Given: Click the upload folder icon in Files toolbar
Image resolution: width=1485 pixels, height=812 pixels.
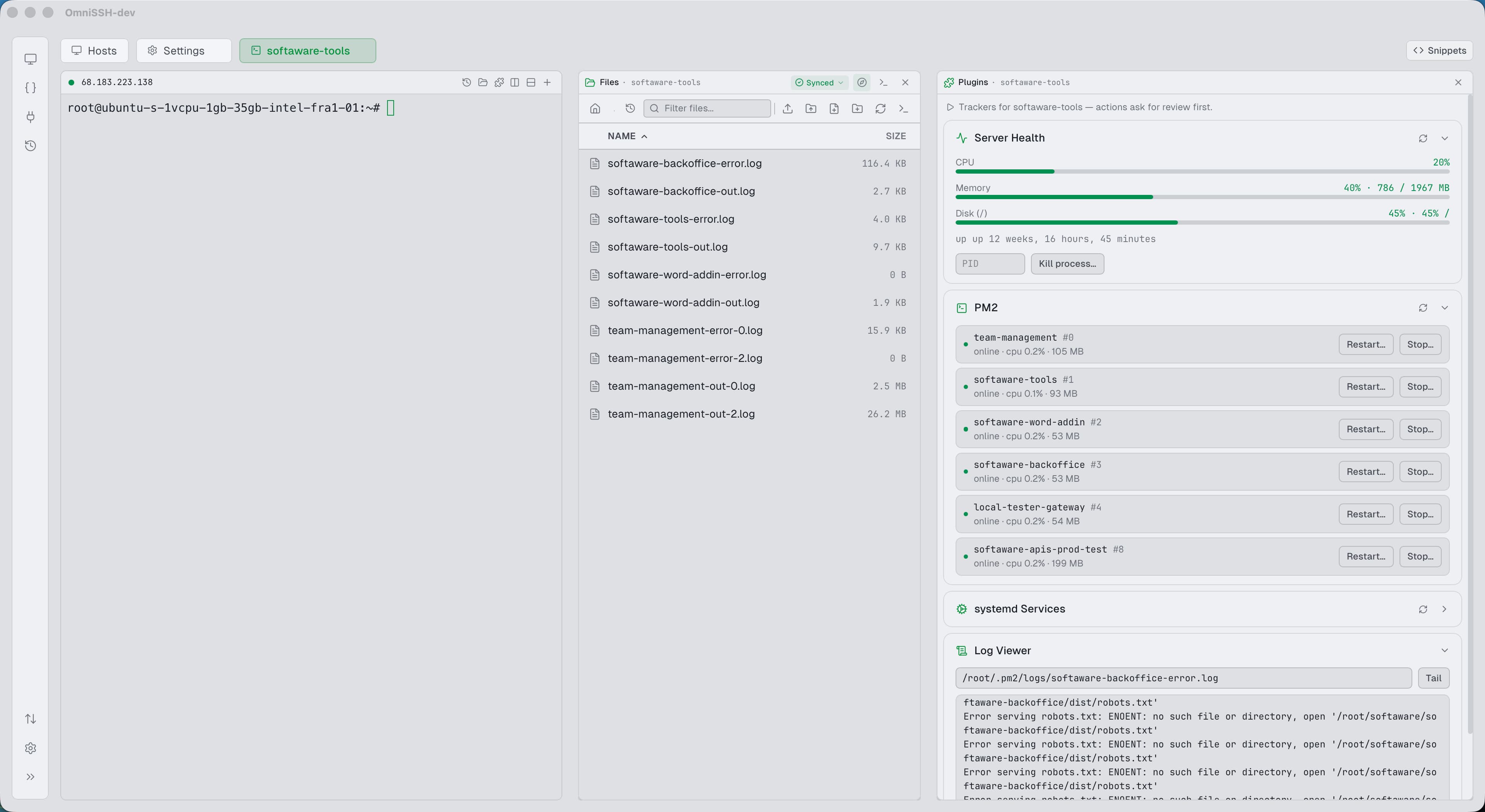Looking at the screenshot, I should pyautogui.click(x=811, y=108).
